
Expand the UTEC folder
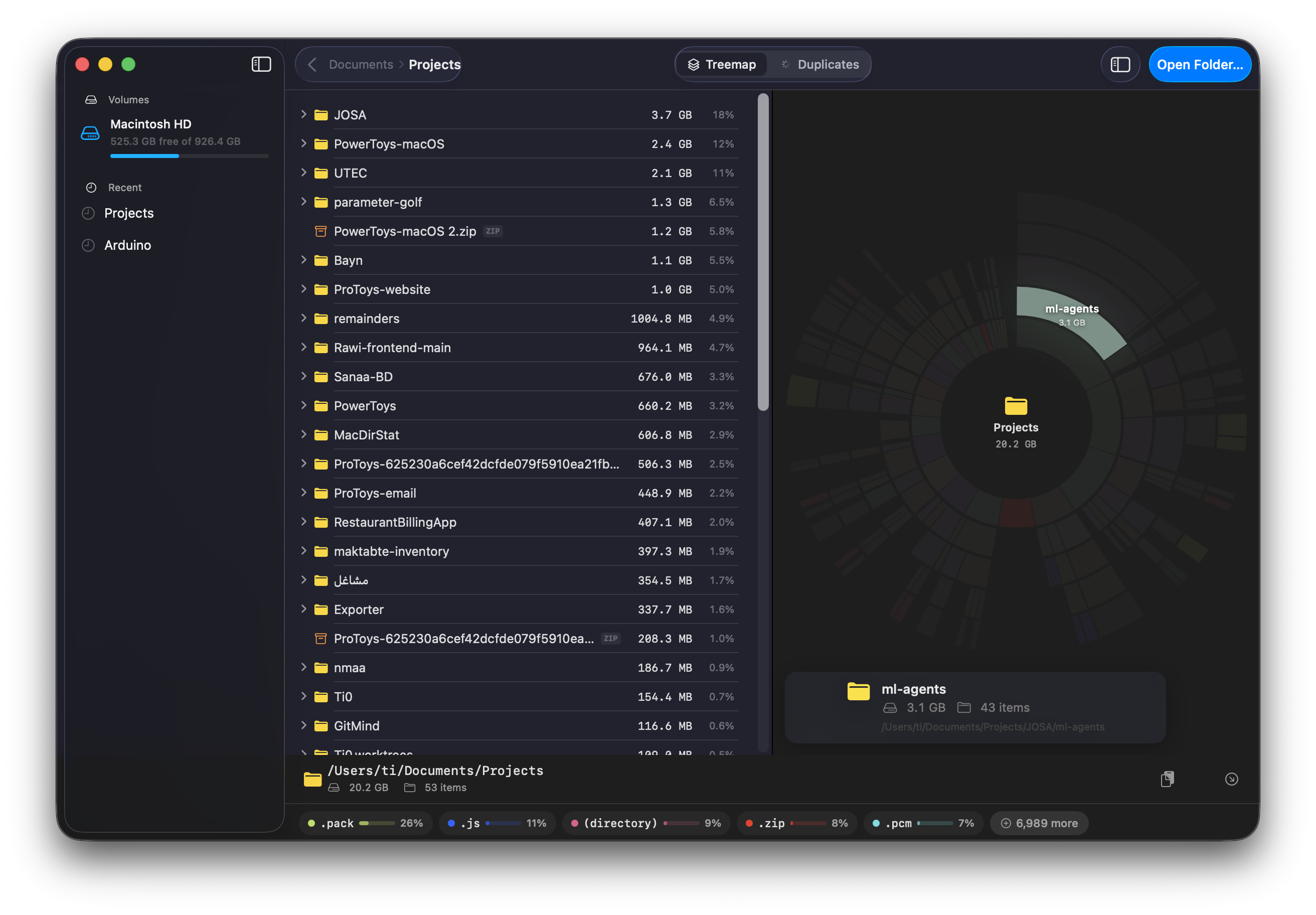304,173
